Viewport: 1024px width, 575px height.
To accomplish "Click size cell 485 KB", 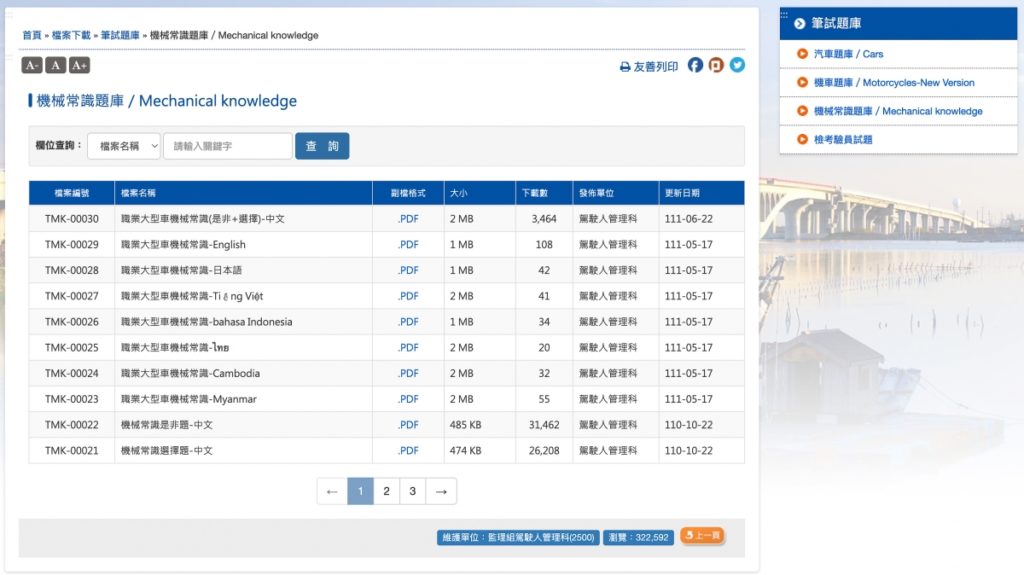I will click(x=465, y=425).
